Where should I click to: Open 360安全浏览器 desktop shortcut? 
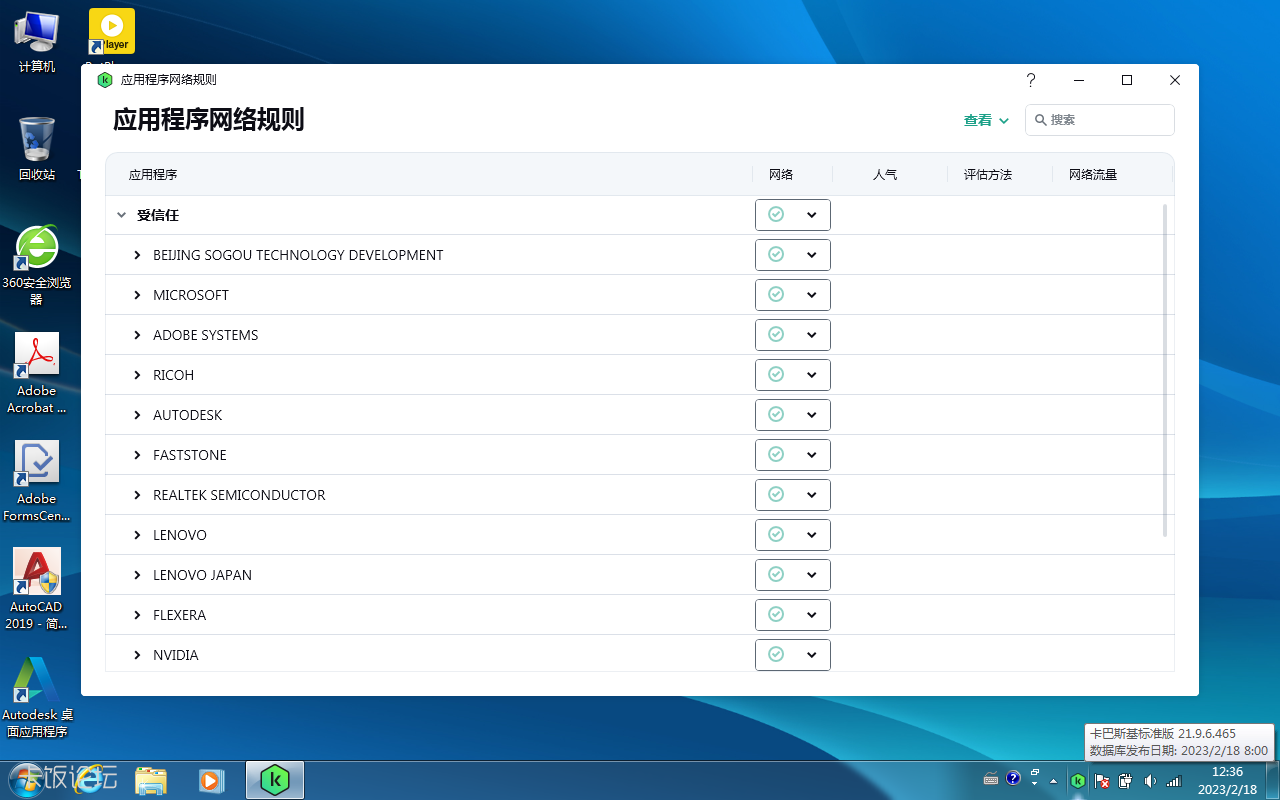[x=37, y=265]
